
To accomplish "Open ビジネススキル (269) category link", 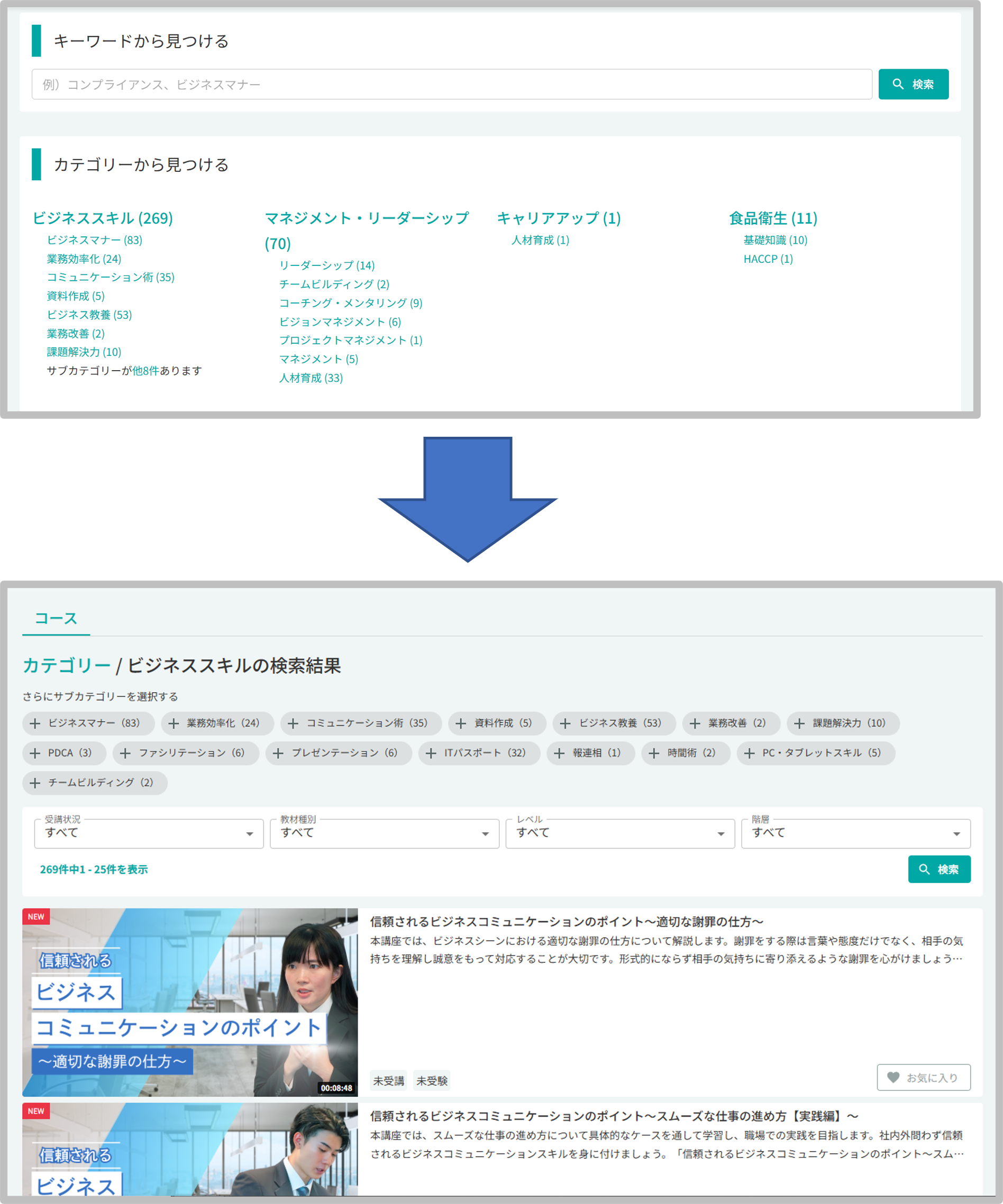I will 103,218.
